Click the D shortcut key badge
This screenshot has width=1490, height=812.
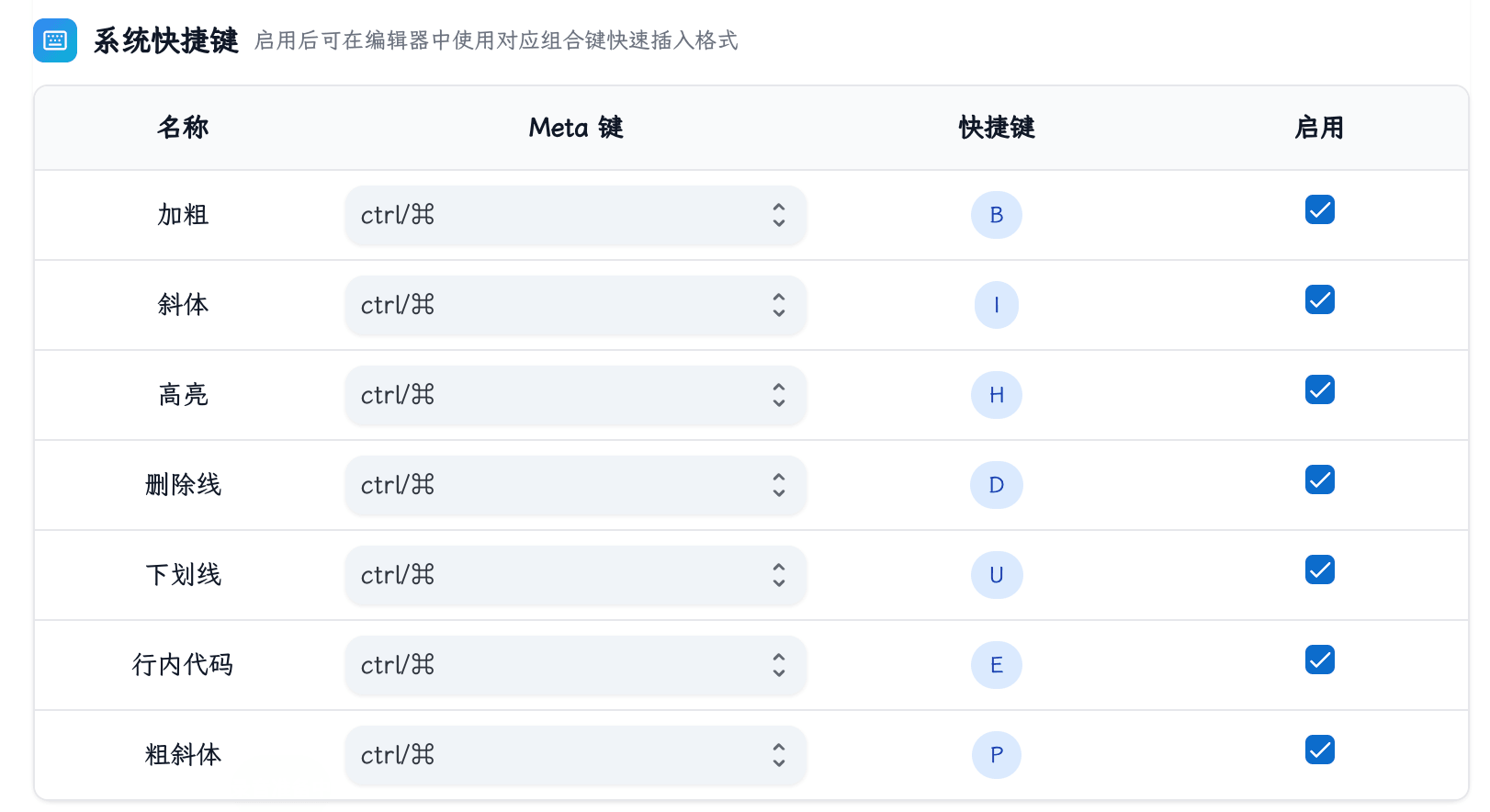[997, 485]
